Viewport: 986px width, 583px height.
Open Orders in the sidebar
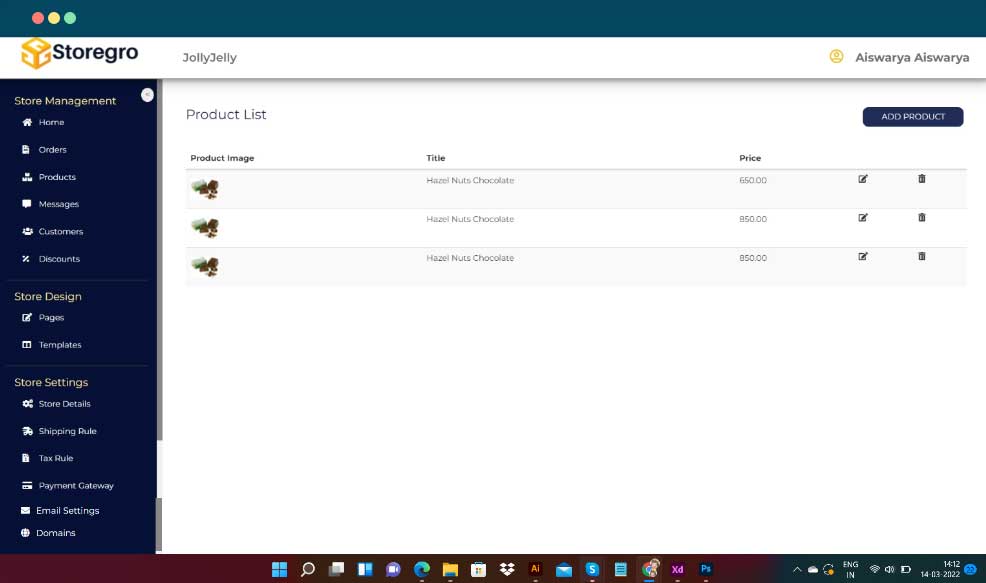(52, 150)
